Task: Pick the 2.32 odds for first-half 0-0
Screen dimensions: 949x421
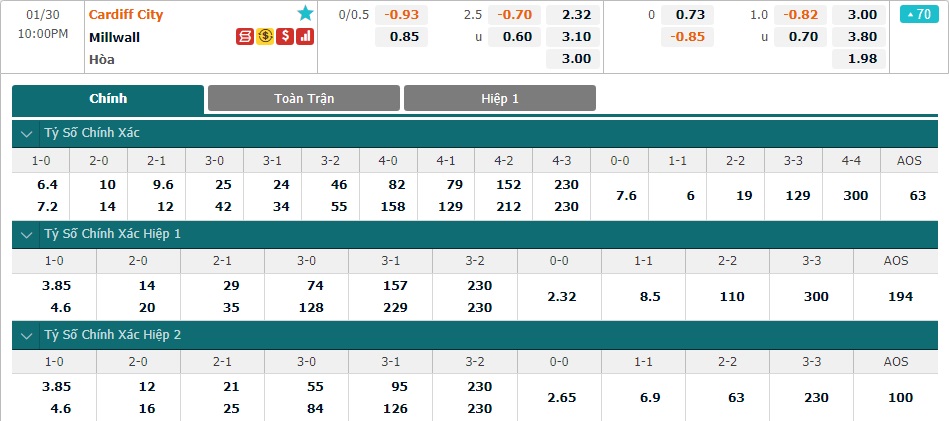Action: pyautogui.click(x=559, y=296)
